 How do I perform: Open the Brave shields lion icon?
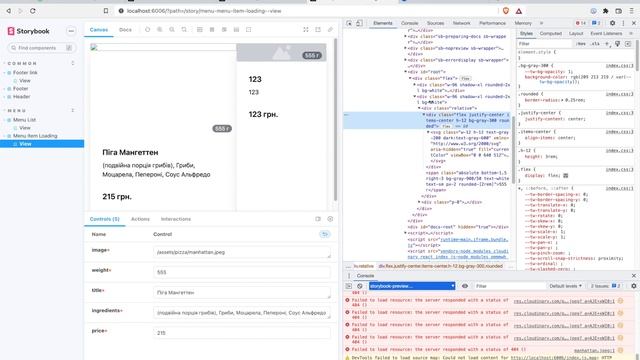(506, 11)
